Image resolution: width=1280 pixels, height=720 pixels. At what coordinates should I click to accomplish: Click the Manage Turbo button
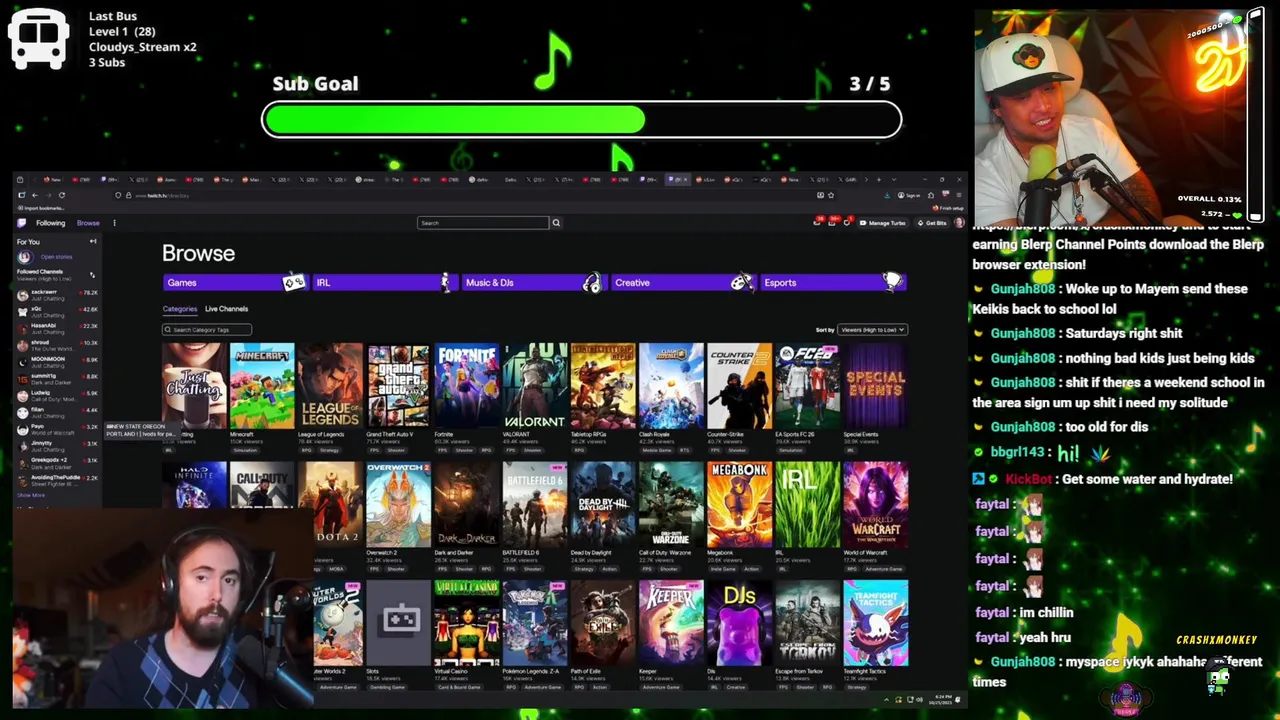point(883,223)
